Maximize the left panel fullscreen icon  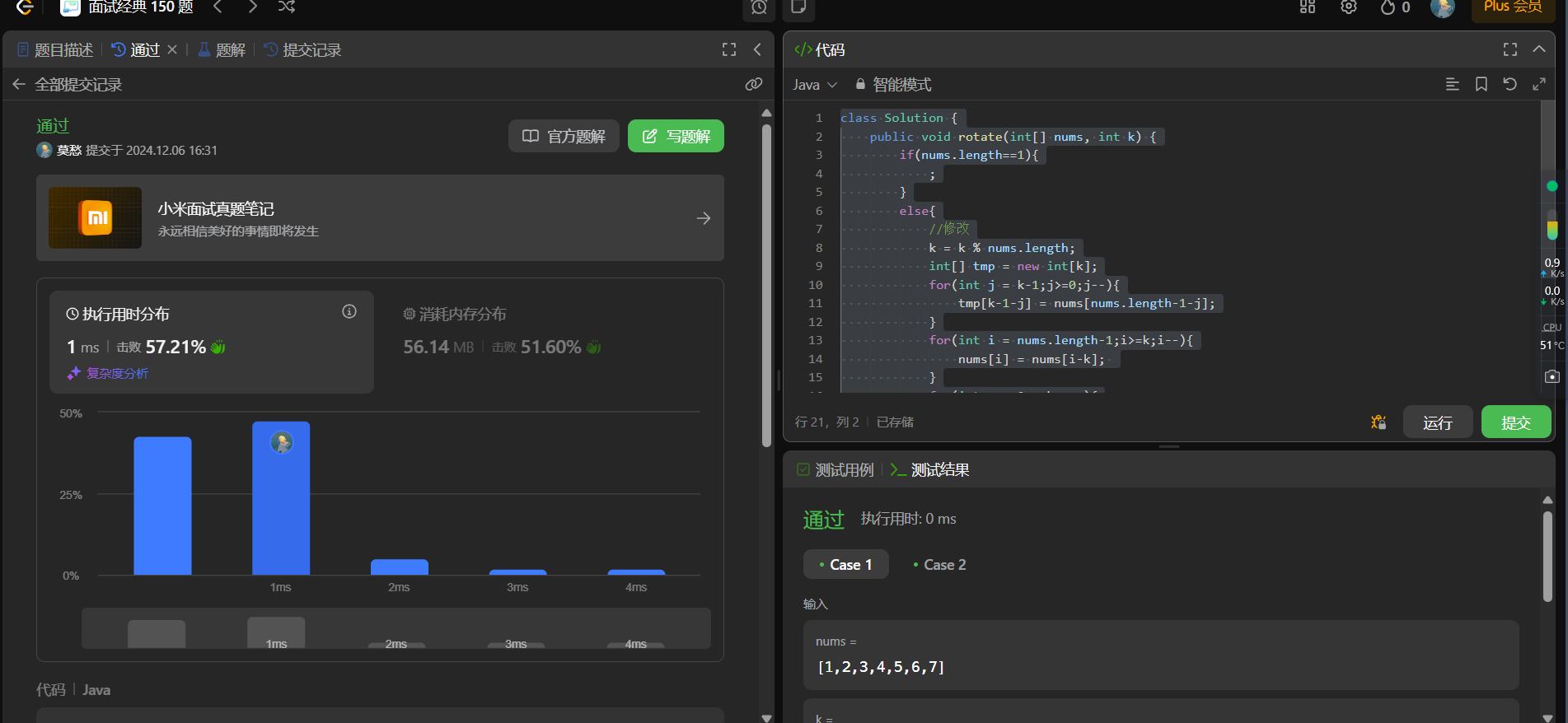click(729, 49)
